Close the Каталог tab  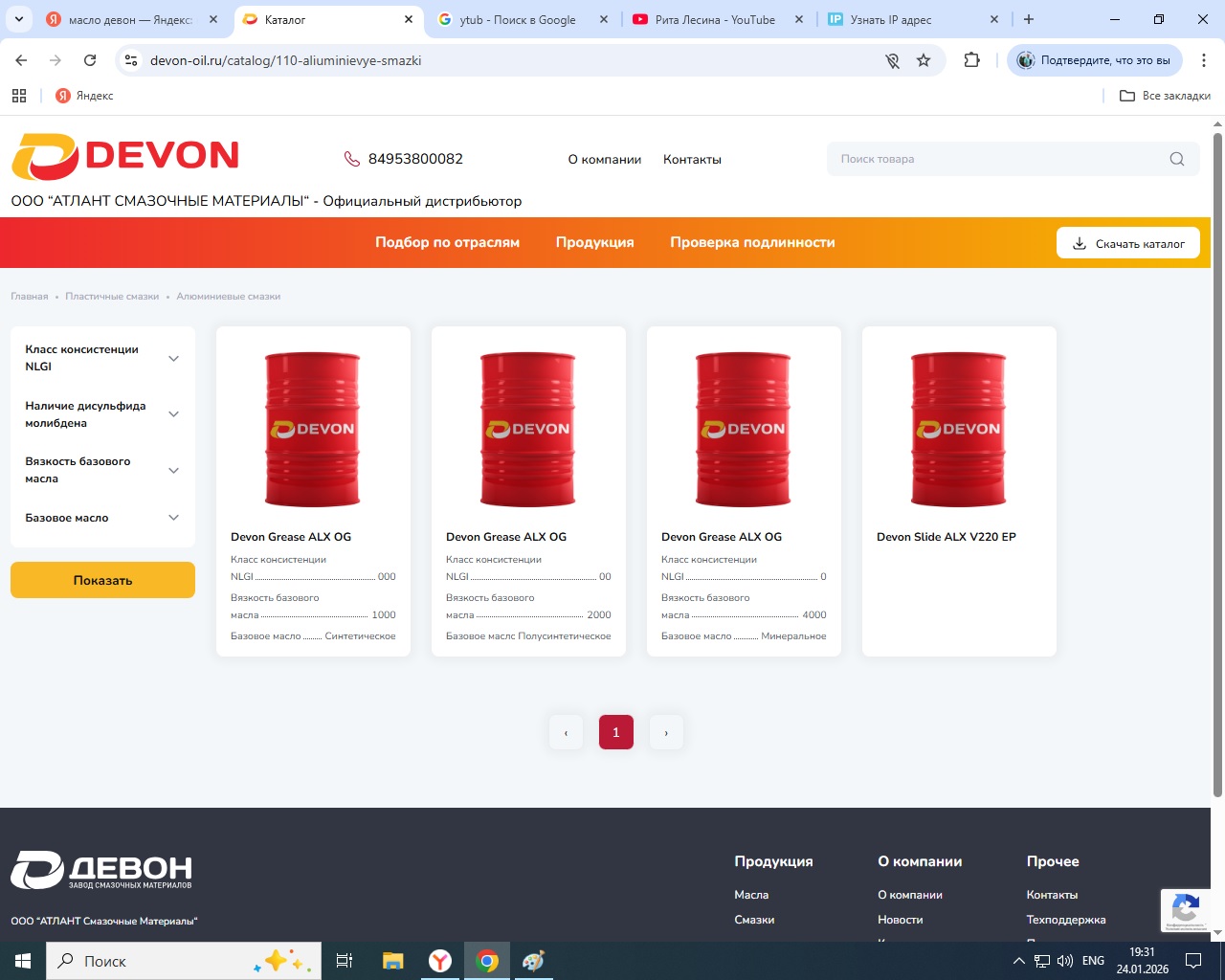coord(409,19)
